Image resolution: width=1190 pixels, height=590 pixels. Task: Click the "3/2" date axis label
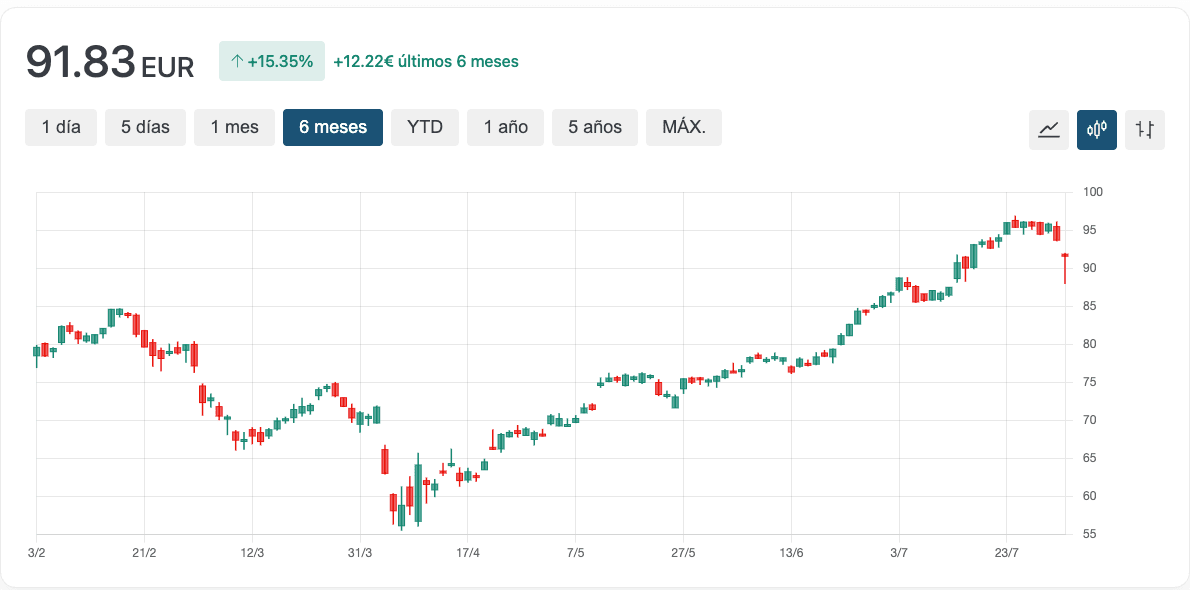(x=38, y=550)
